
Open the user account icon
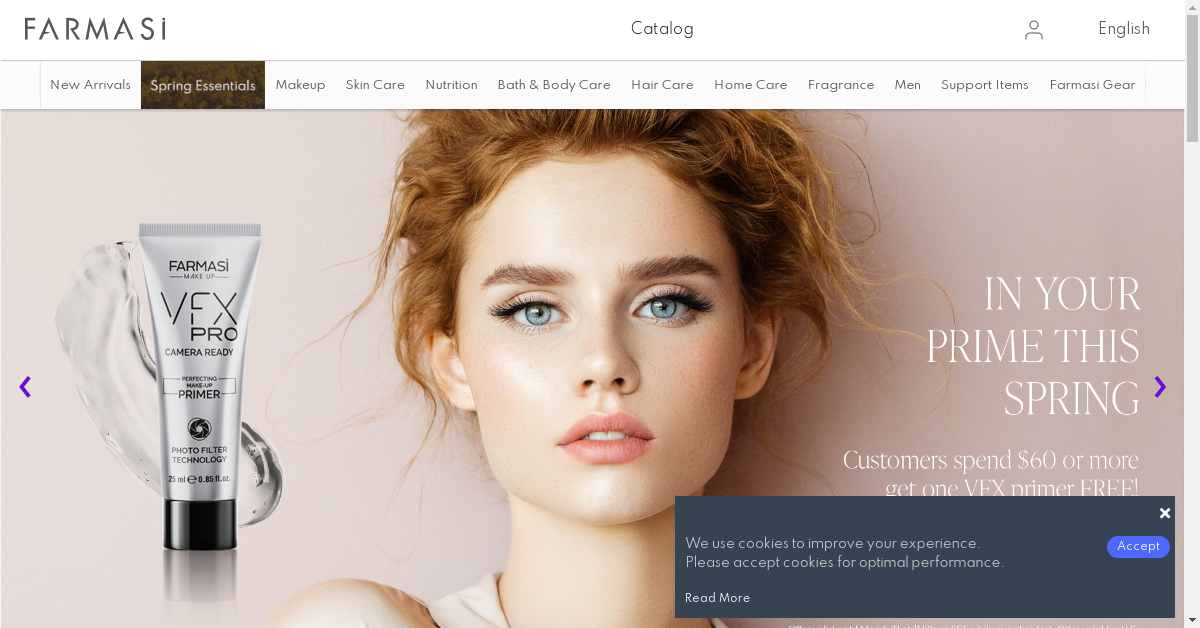pos(1034,30)
